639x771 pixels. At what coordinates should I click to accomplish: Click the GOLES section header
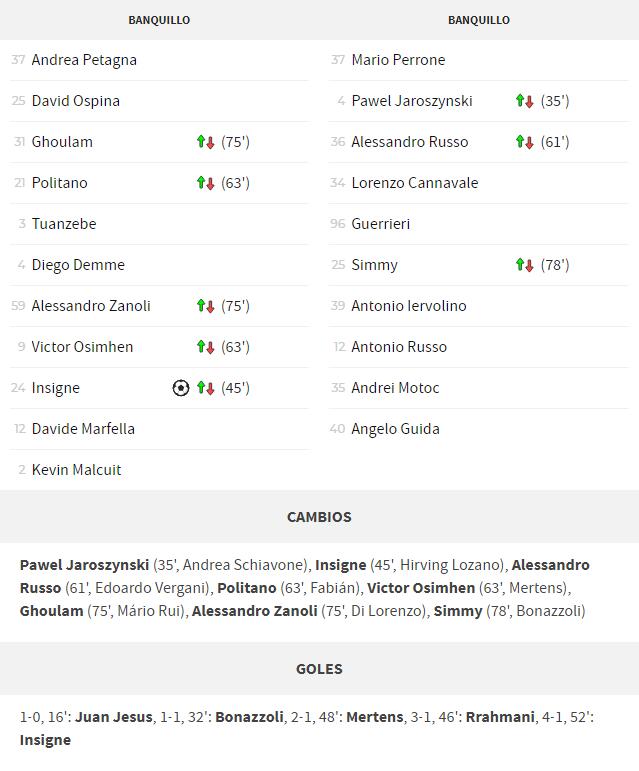click(320, 669)
